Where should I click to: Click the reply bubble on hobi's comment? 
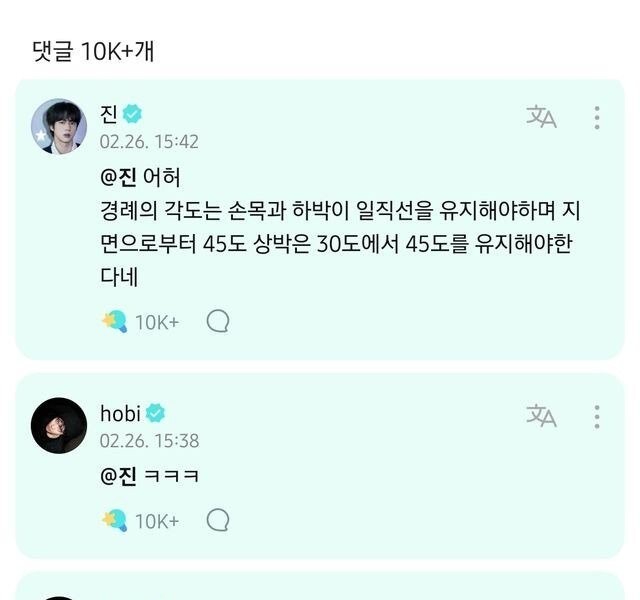point(218,520)
